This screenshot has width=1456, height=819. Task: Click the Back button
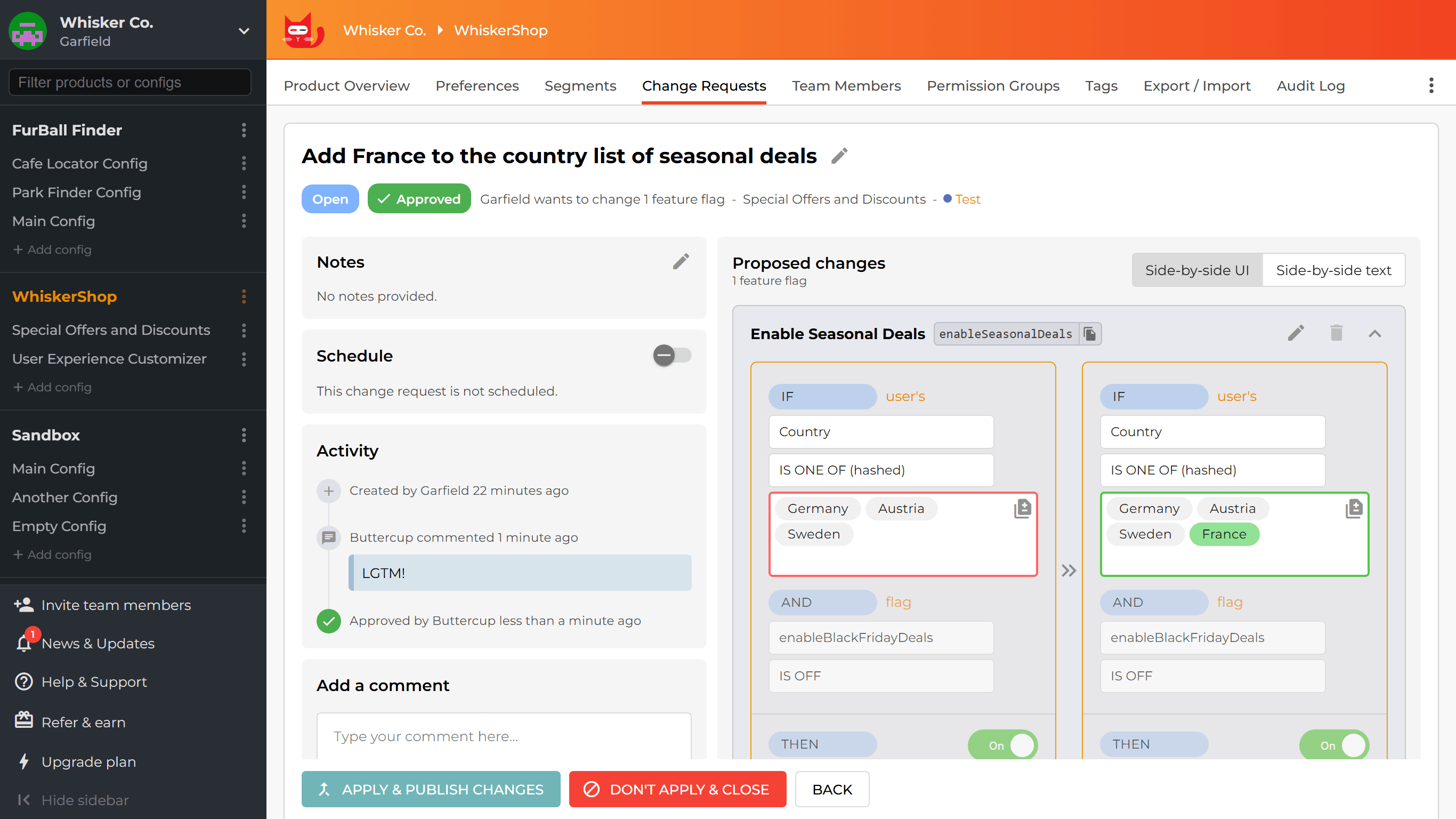point(832,789)
